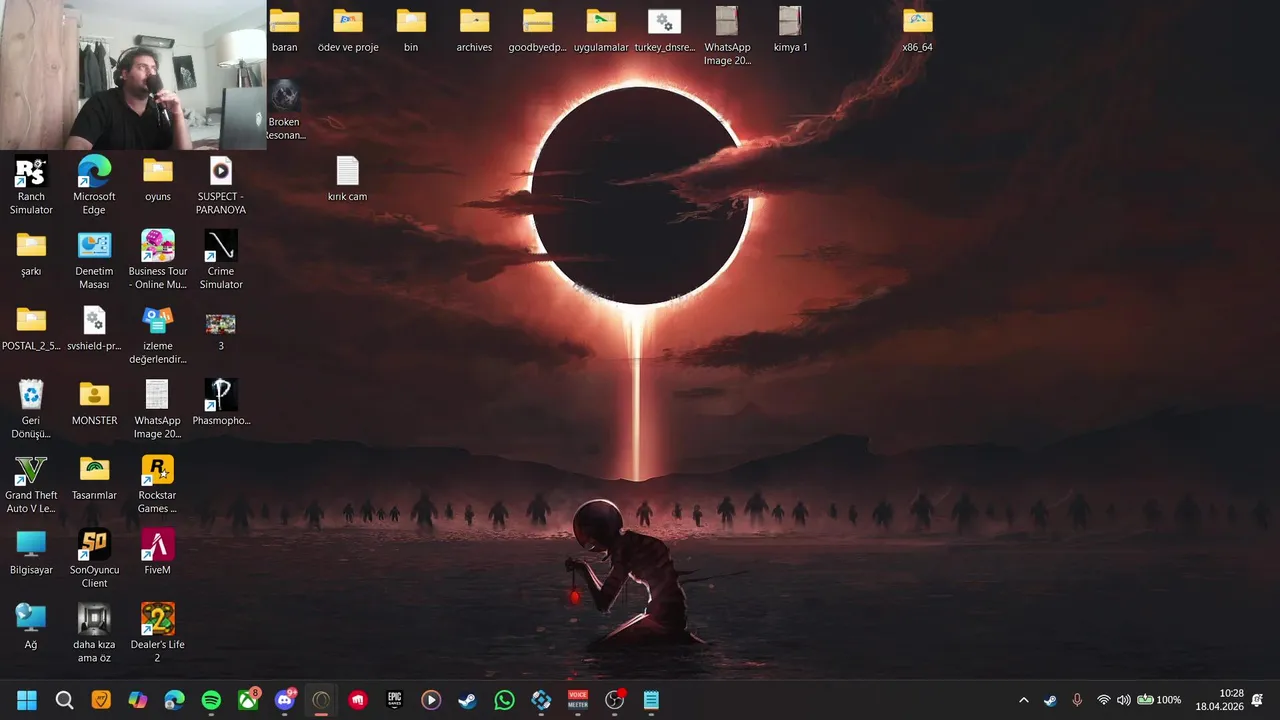Image resolution: width=1280 pixels, height=720 pixels.
Task: Select the Broken Resonance desktop icon
Action: pos(284,110)
